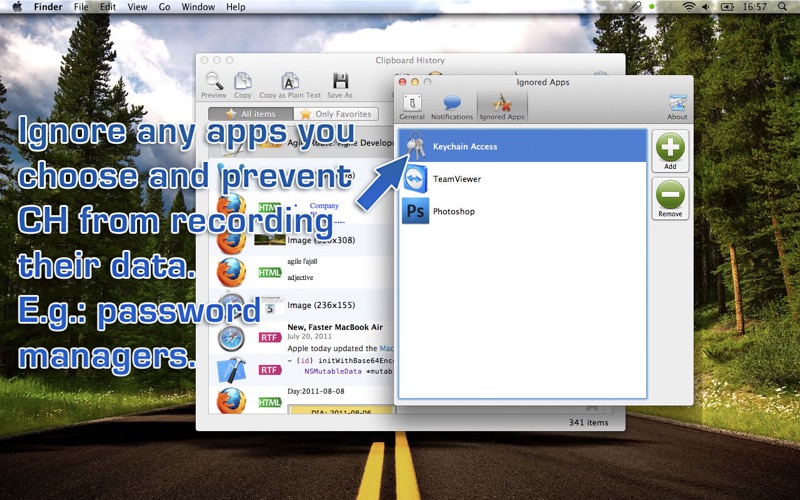Click the Photoshop Ps icon
This screenshot has height=500, width=800.
415,211
